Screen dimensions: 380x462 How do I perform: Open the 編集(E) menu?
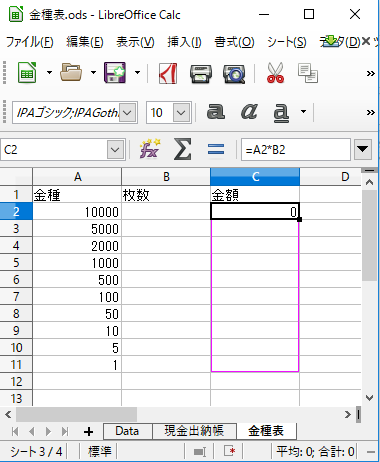click(x=85, y=42)
